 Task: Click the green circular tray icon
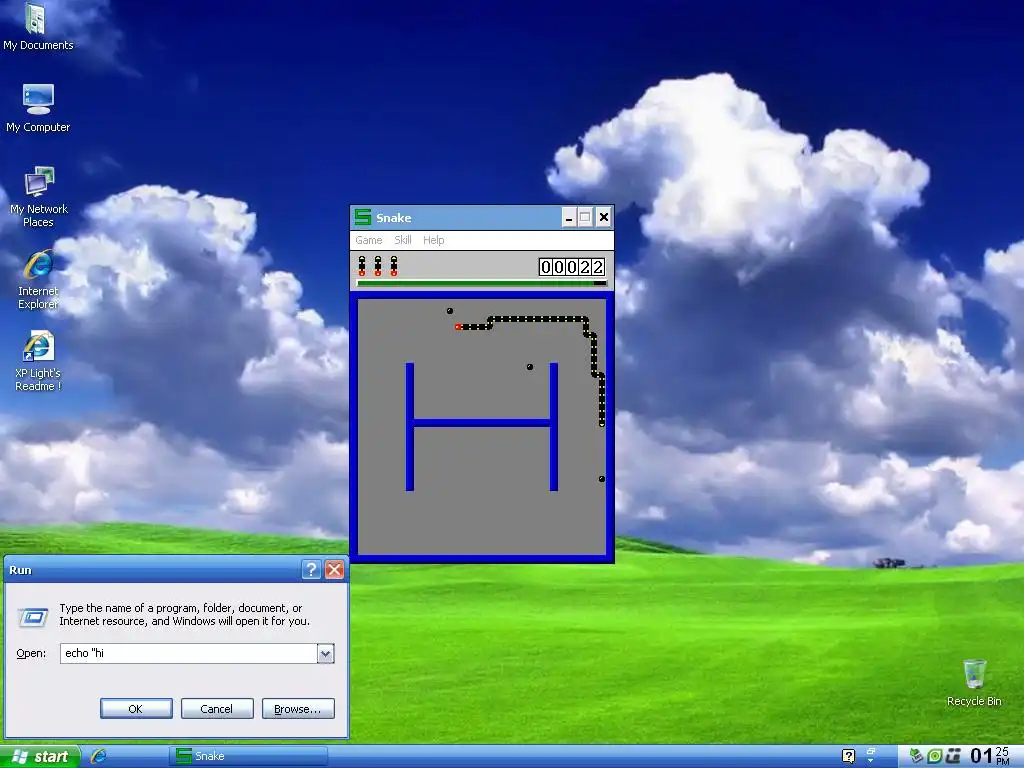coord(935,756)
